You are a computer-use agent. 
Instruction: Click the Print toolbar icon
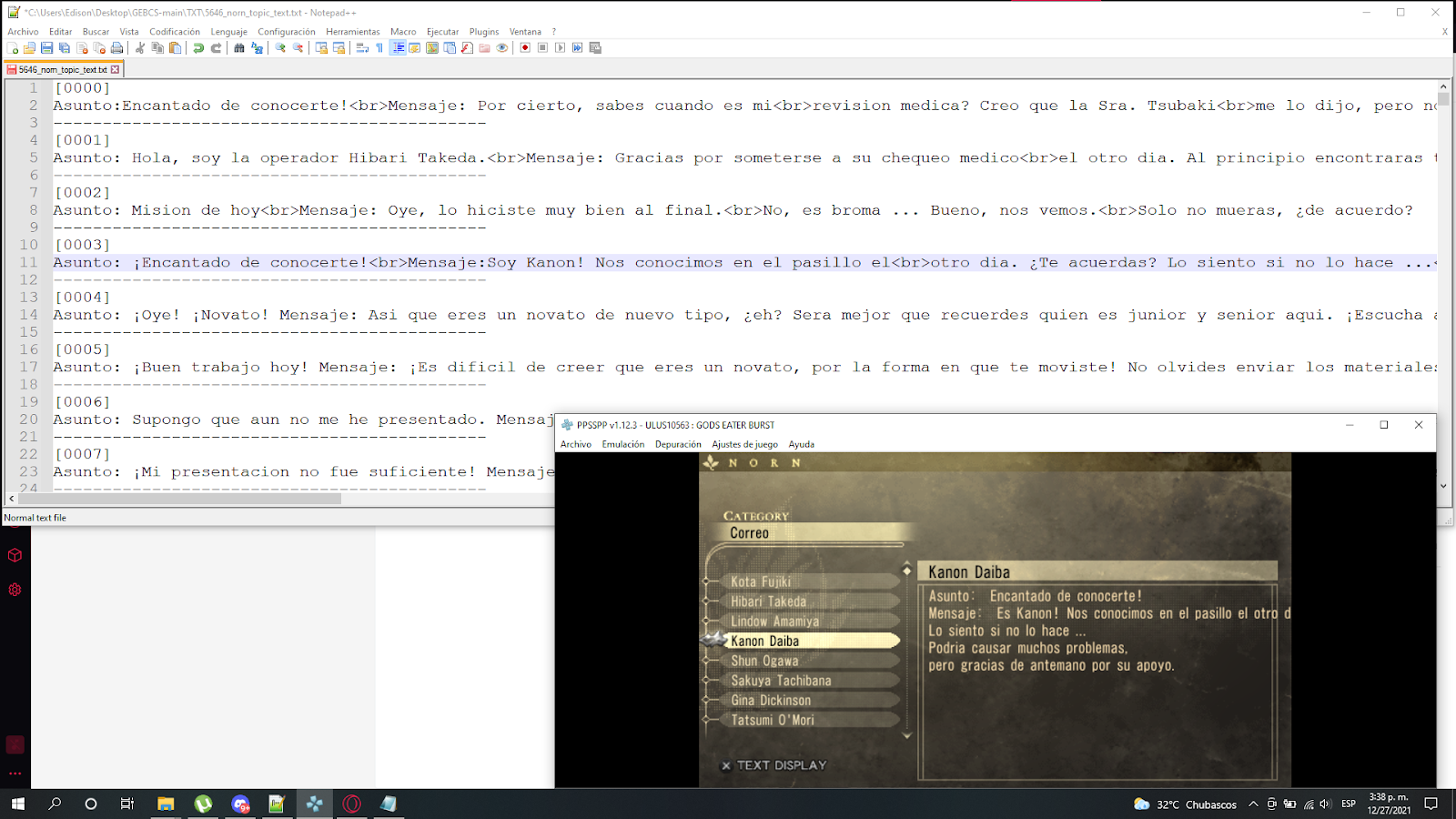pos(116,48)
